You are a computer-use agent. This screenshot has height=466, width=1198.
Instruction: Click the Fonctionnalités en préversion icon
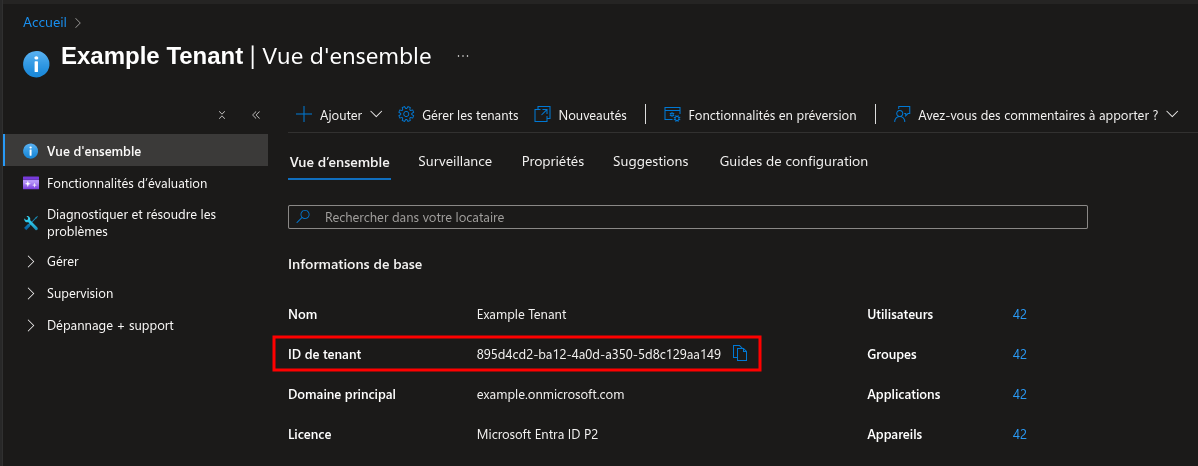pyautogui.click(x=673, y=114)
